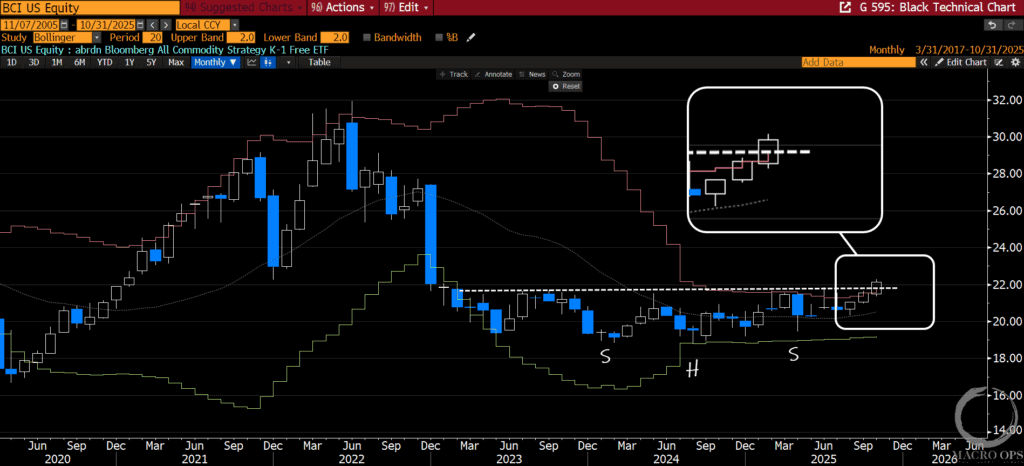Switch to Table view
The image size is (1024, 466).
coord(319,62)
